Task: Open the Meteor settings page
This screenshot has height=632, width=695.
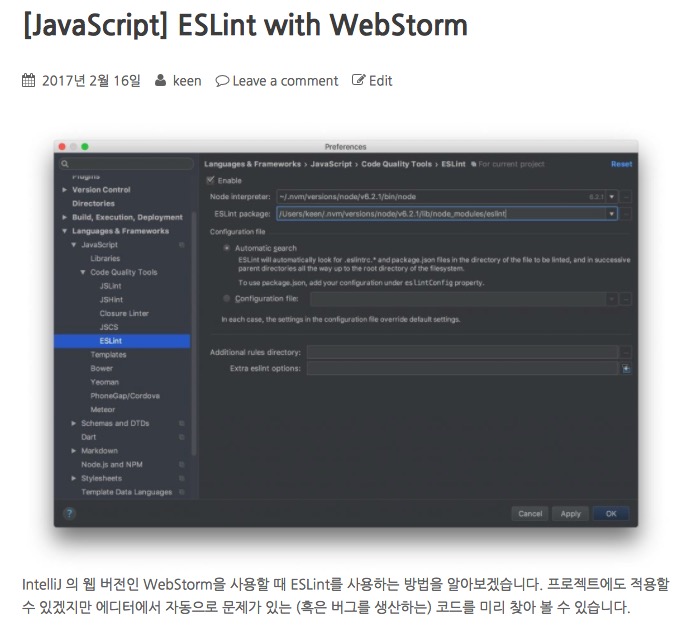Action: pos(103,410)
